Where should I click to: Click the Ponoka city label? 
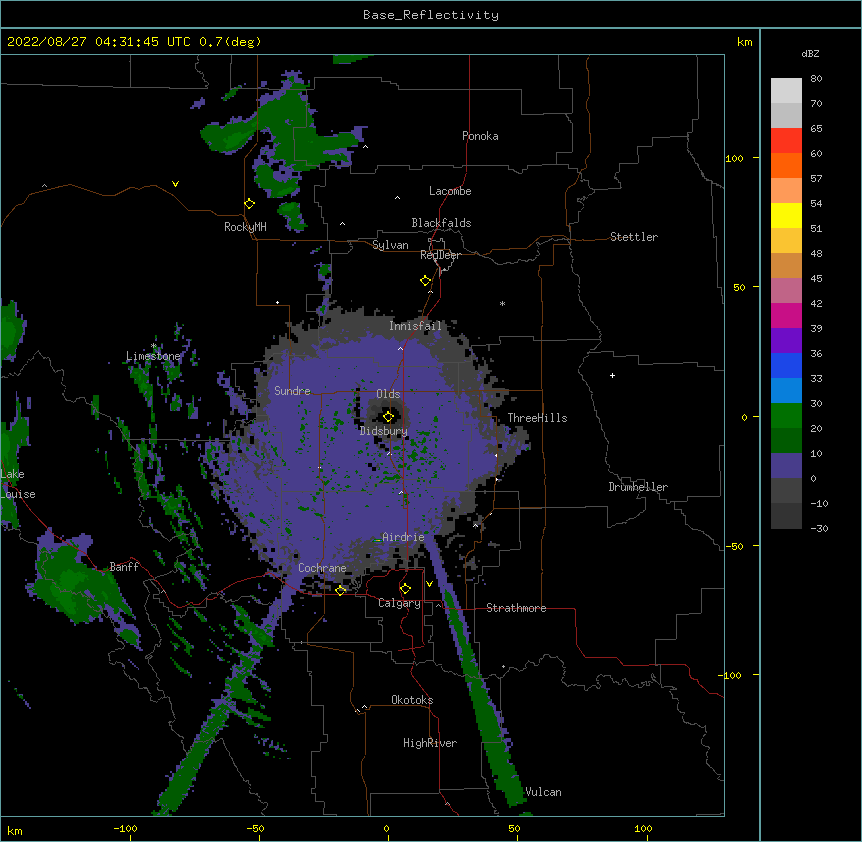tap(480, 136)
